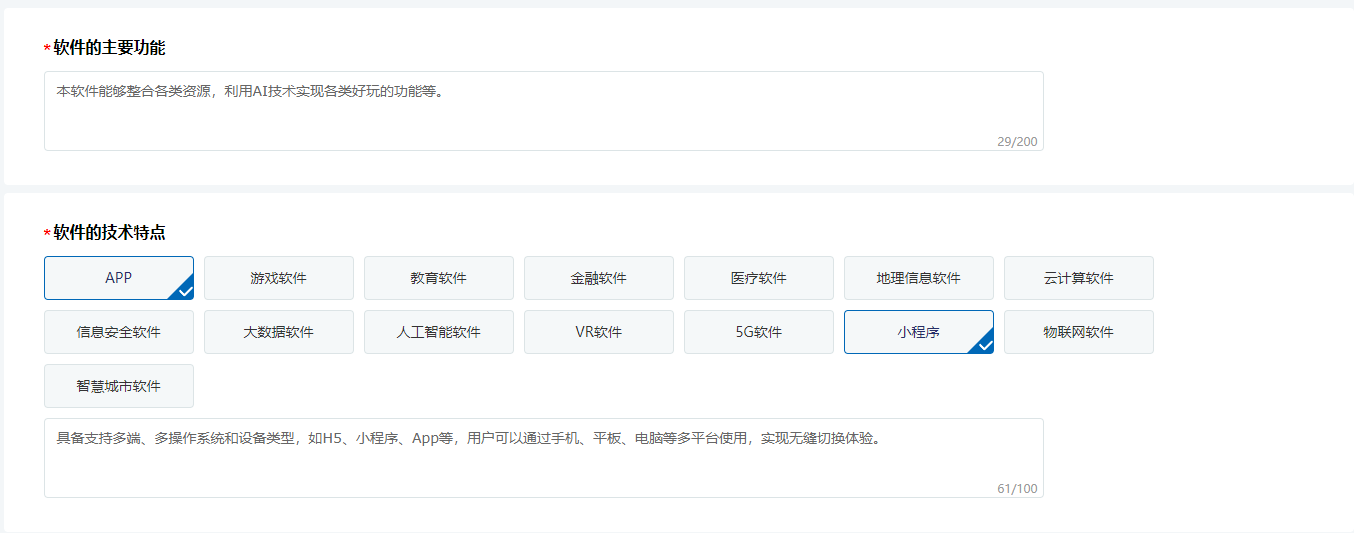
Task: Select the 5G软件 tag
Action: coord(758,332)
